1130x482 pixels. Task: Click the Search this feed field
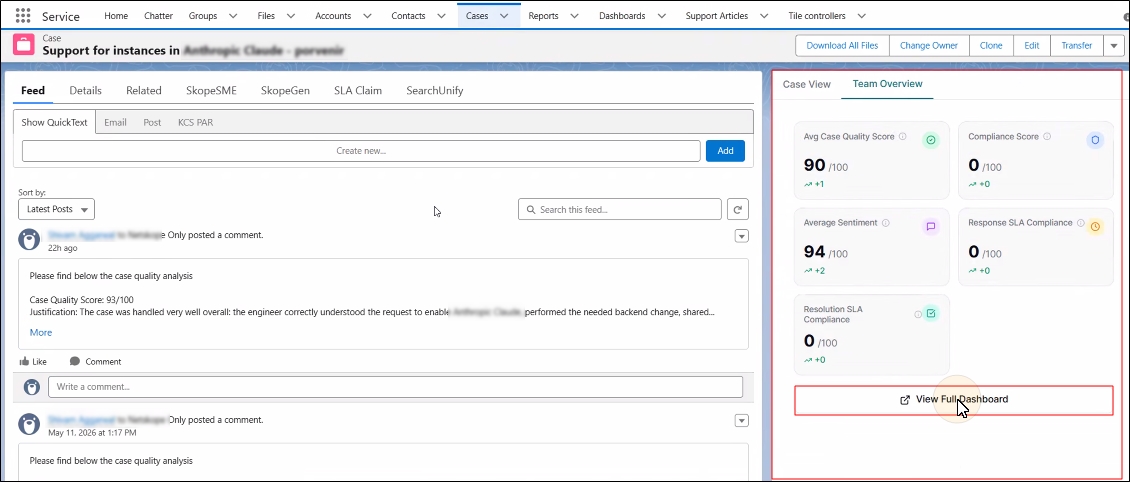(x=620, y=210)
